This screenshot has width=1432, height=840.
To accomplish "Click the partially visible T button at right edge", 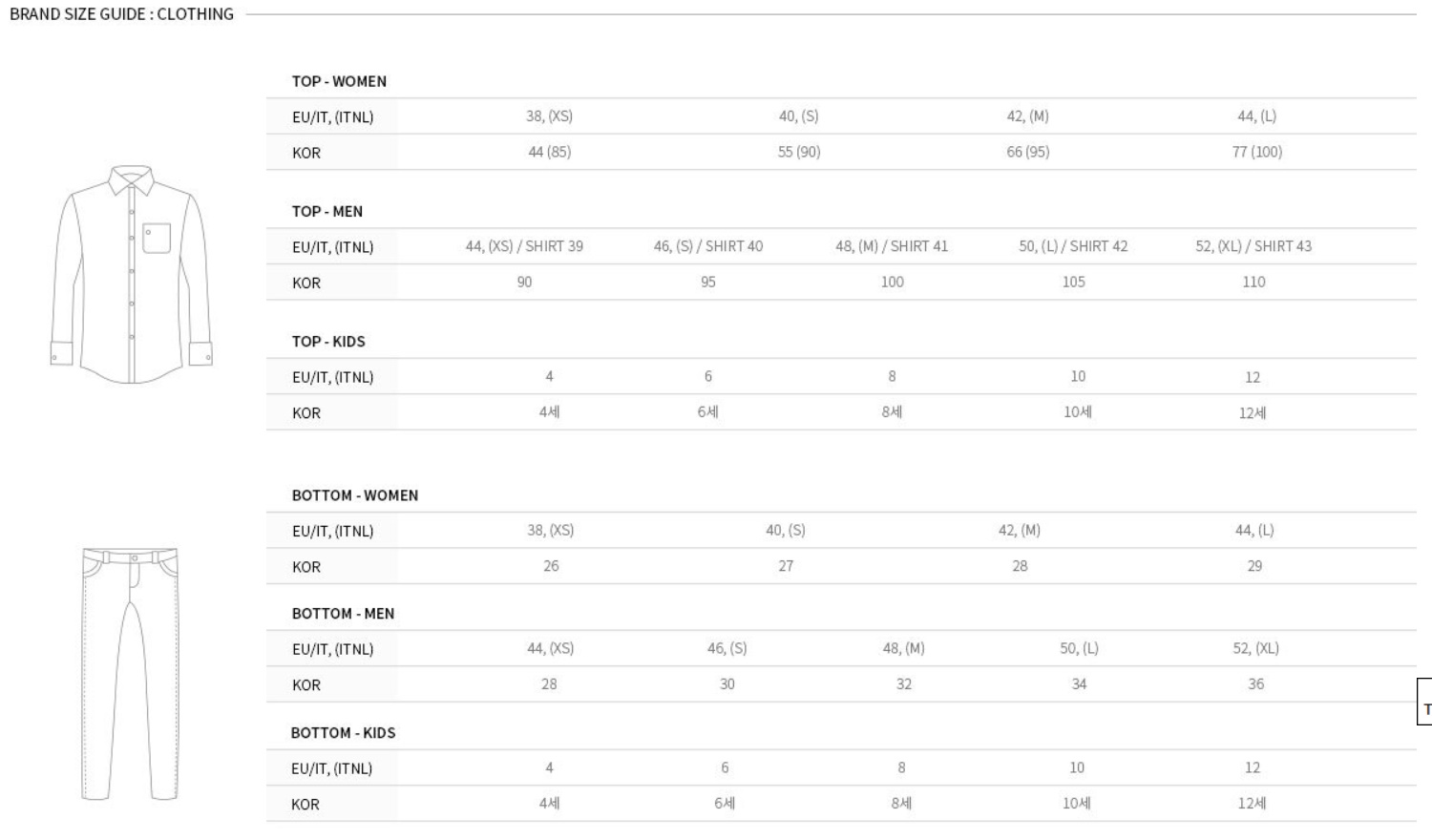I will coord(1426,709).
